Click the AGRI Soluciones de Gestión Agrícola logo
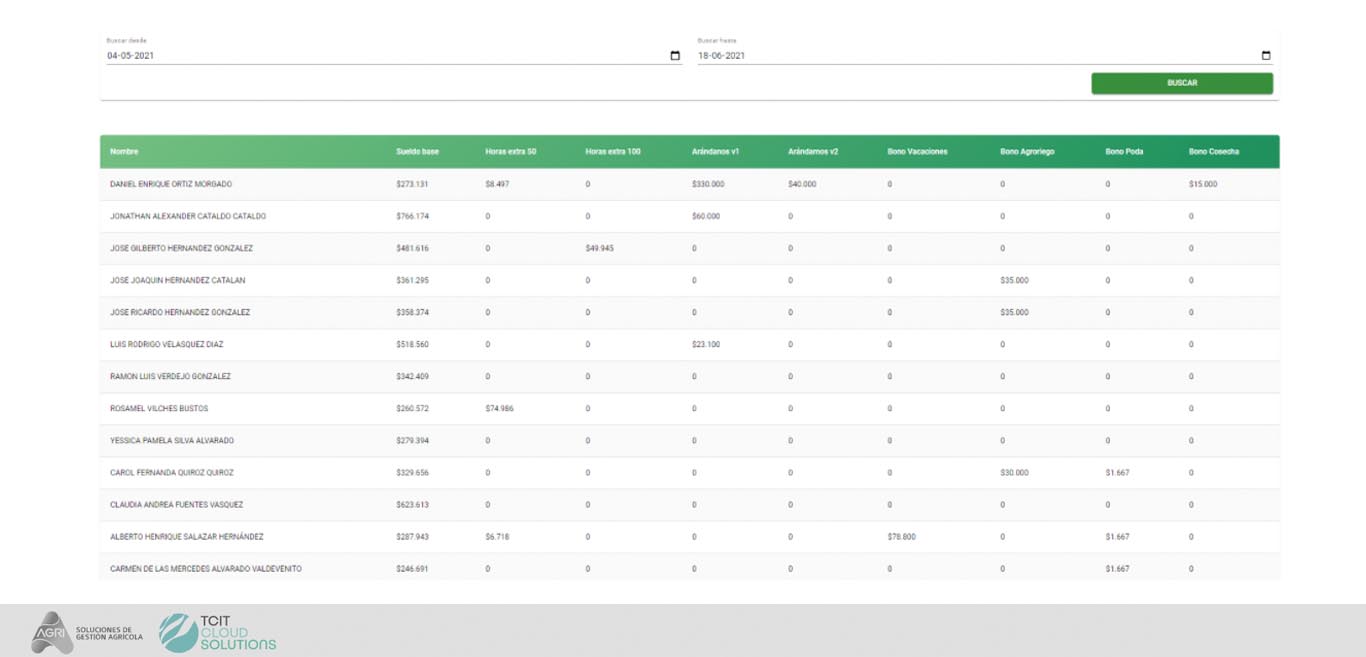Image resolution: width=1366 pixels, height=657 pixels. coord(87,632)
